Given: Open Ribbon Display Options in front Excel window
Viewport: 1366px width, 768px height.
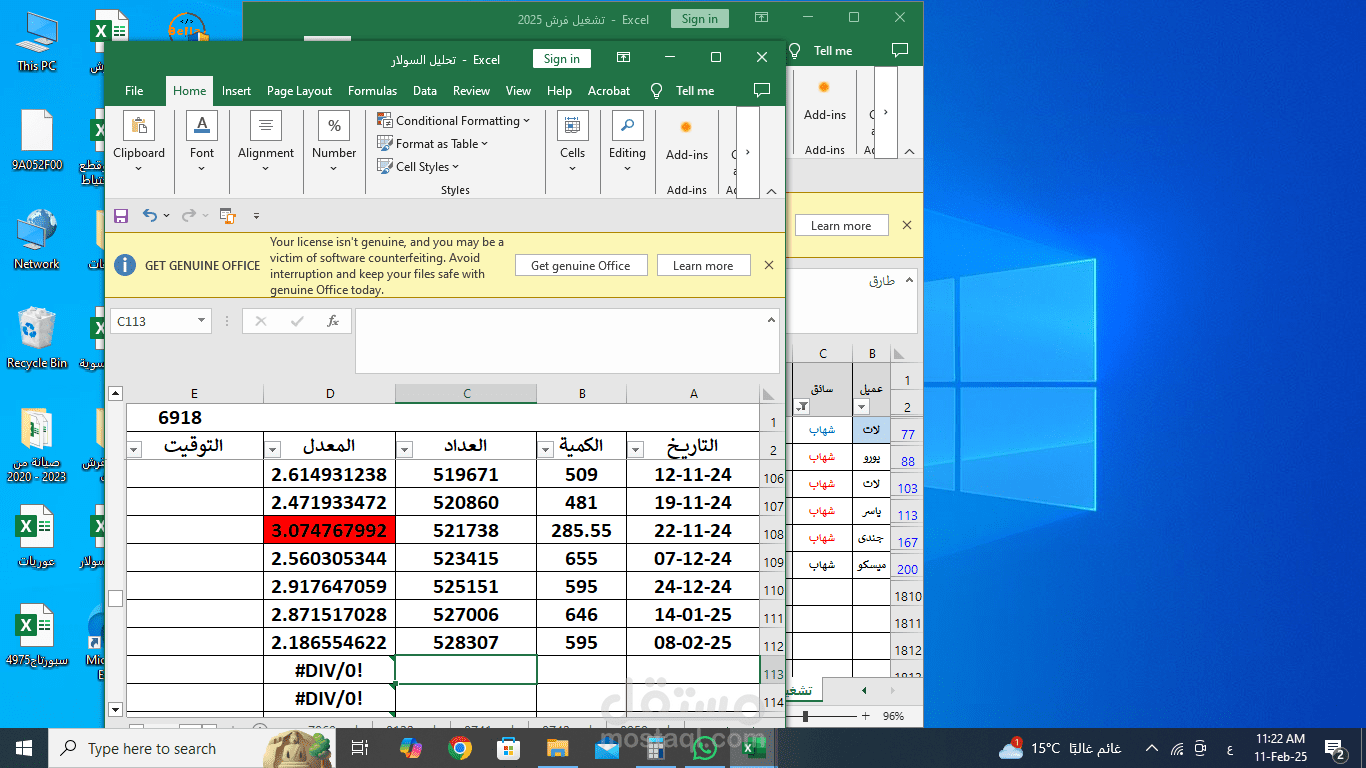Looking at the screenshot, I should (x=623, y=58).
